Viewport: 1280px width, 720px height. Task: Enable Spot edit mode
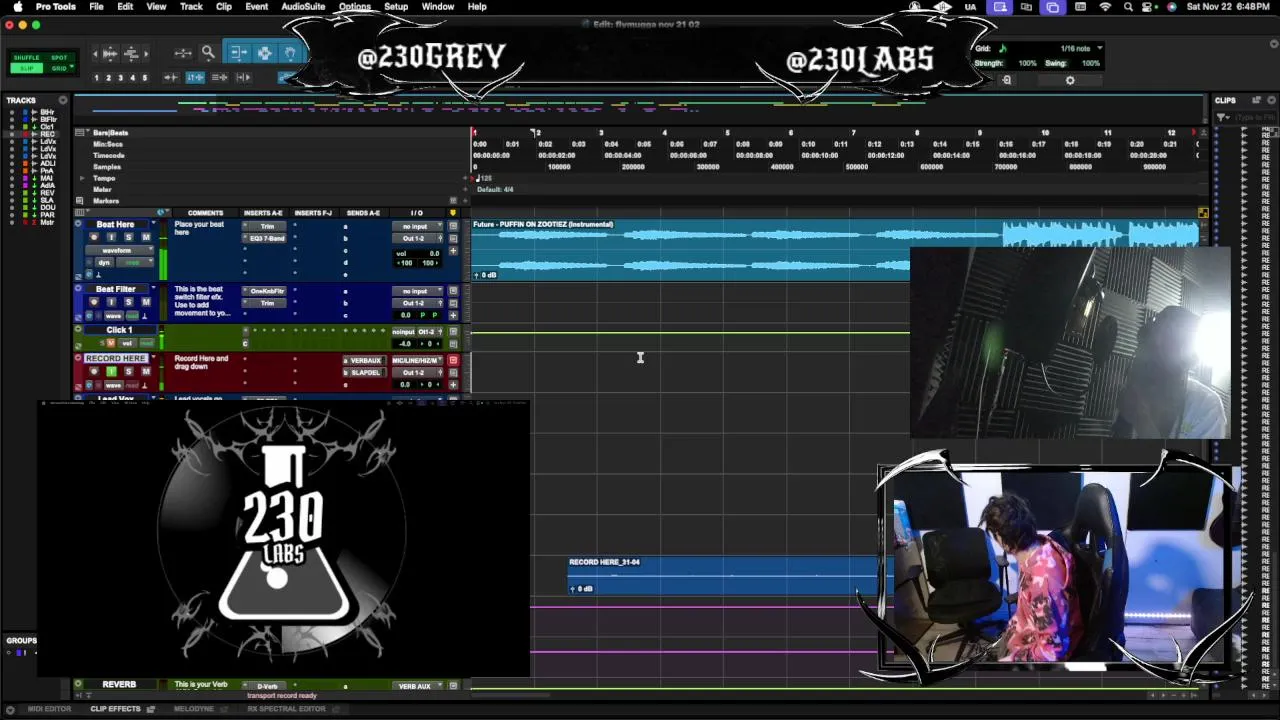[59, 58]
